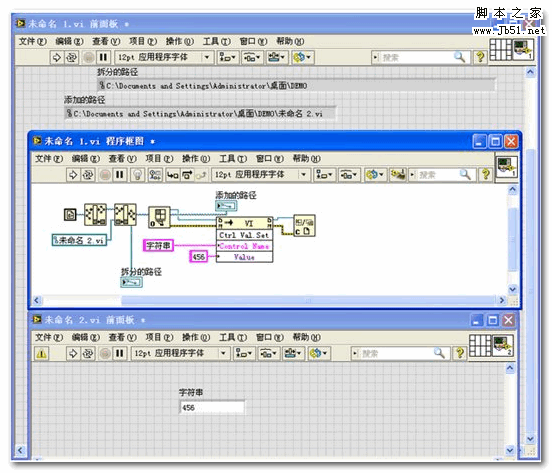Click Ctrl Val.Set method name
Image resolution: width=552 pixels, height=473 pixels.
click(x=244, y=235)
